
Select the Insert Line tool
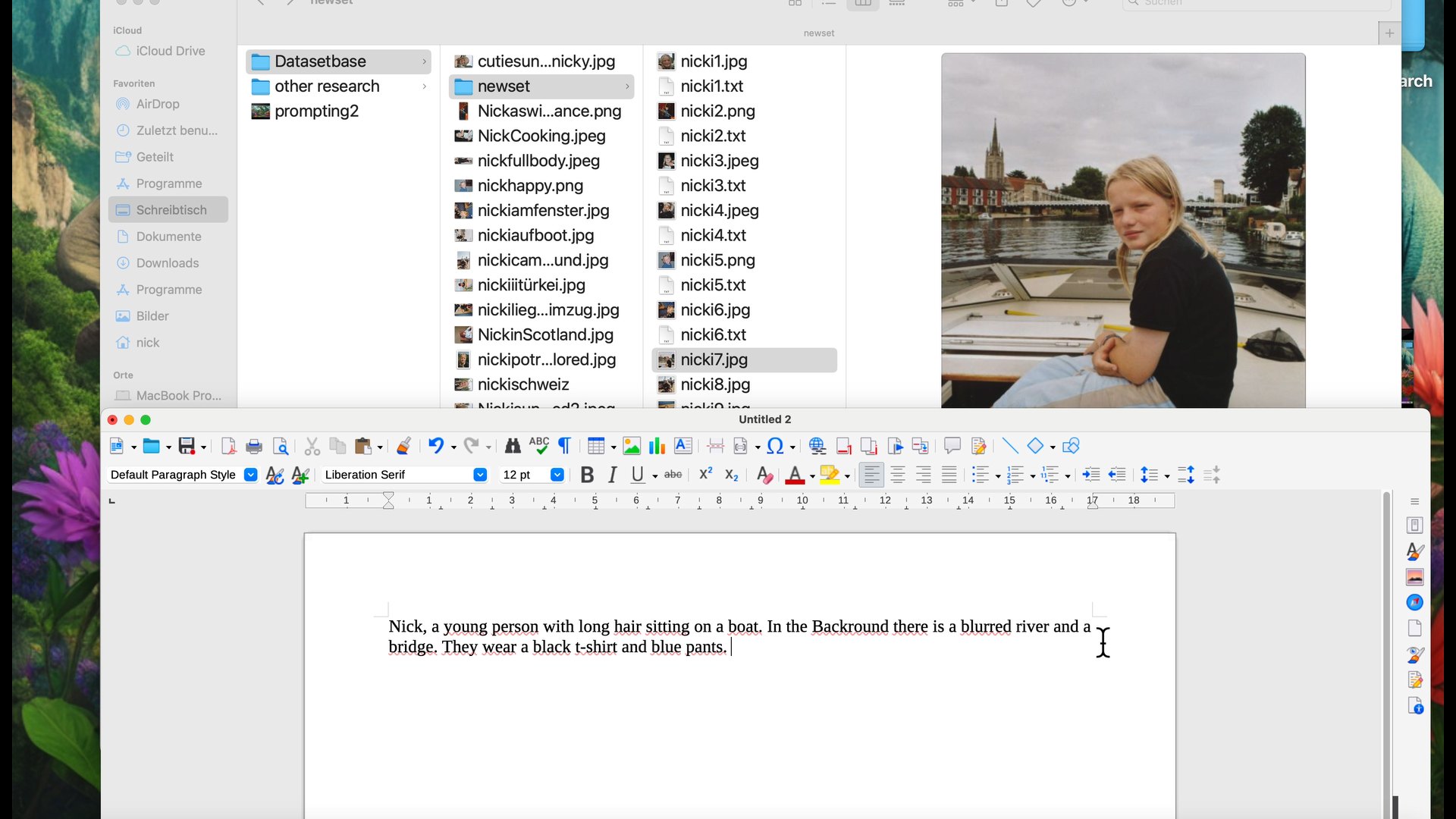point(1010,446)
